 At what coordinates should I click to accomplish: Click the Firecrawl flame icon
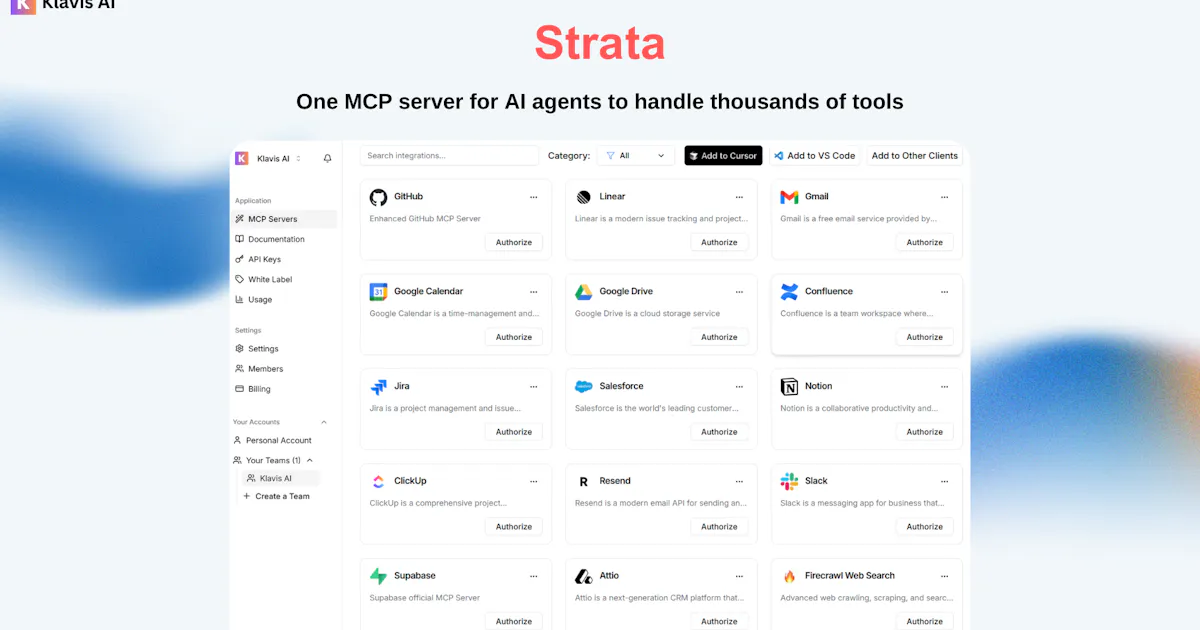(789, 576)
